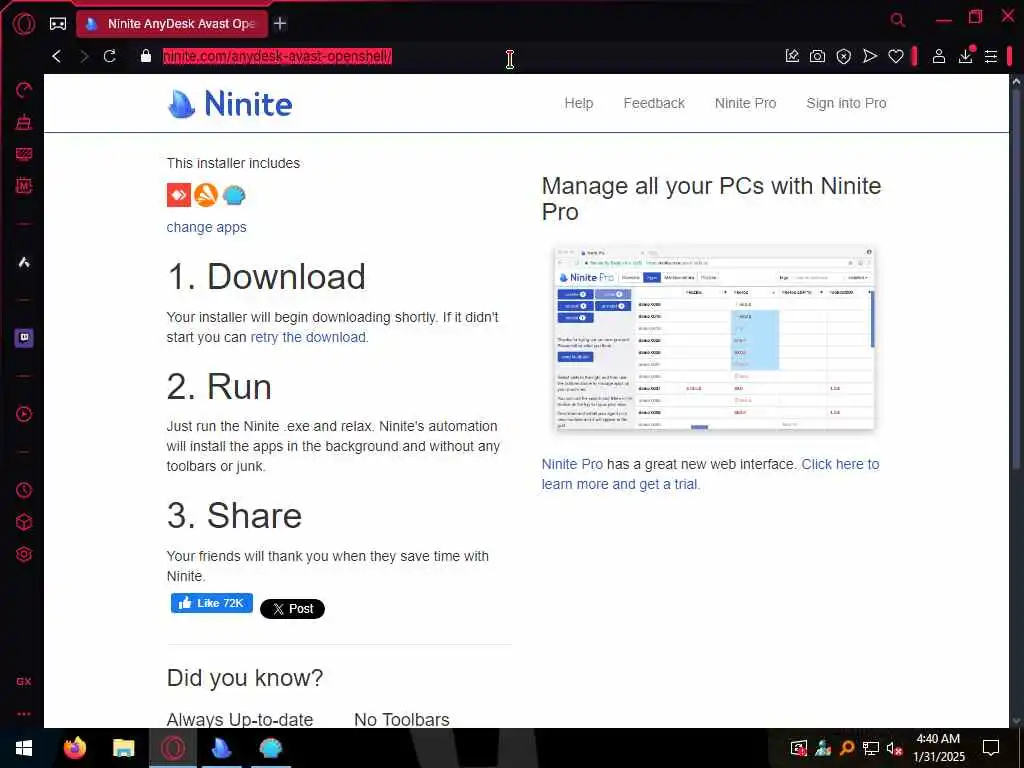Open File Explorer from the taskbar

click(x=123, y=748)
